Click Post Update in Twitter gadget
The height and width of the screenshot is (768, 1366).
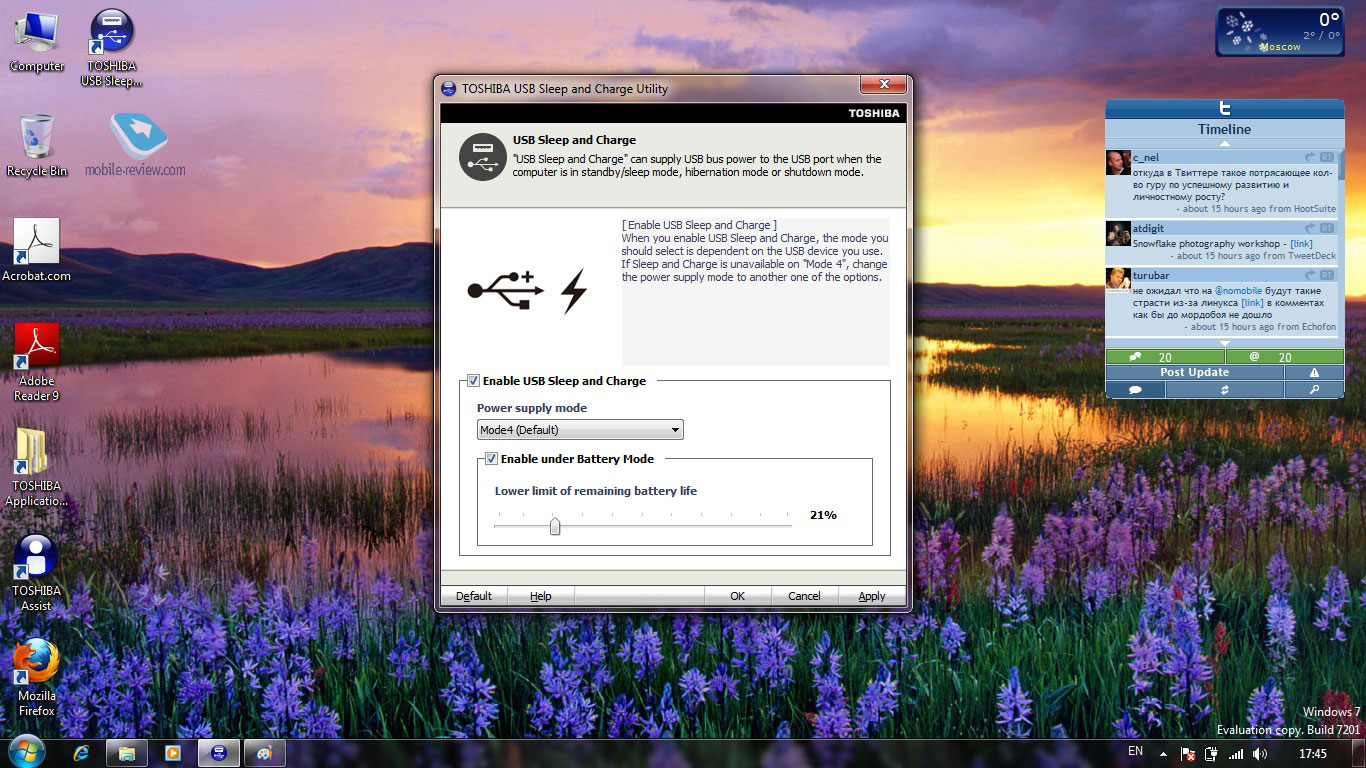(x=1195, y=372)
